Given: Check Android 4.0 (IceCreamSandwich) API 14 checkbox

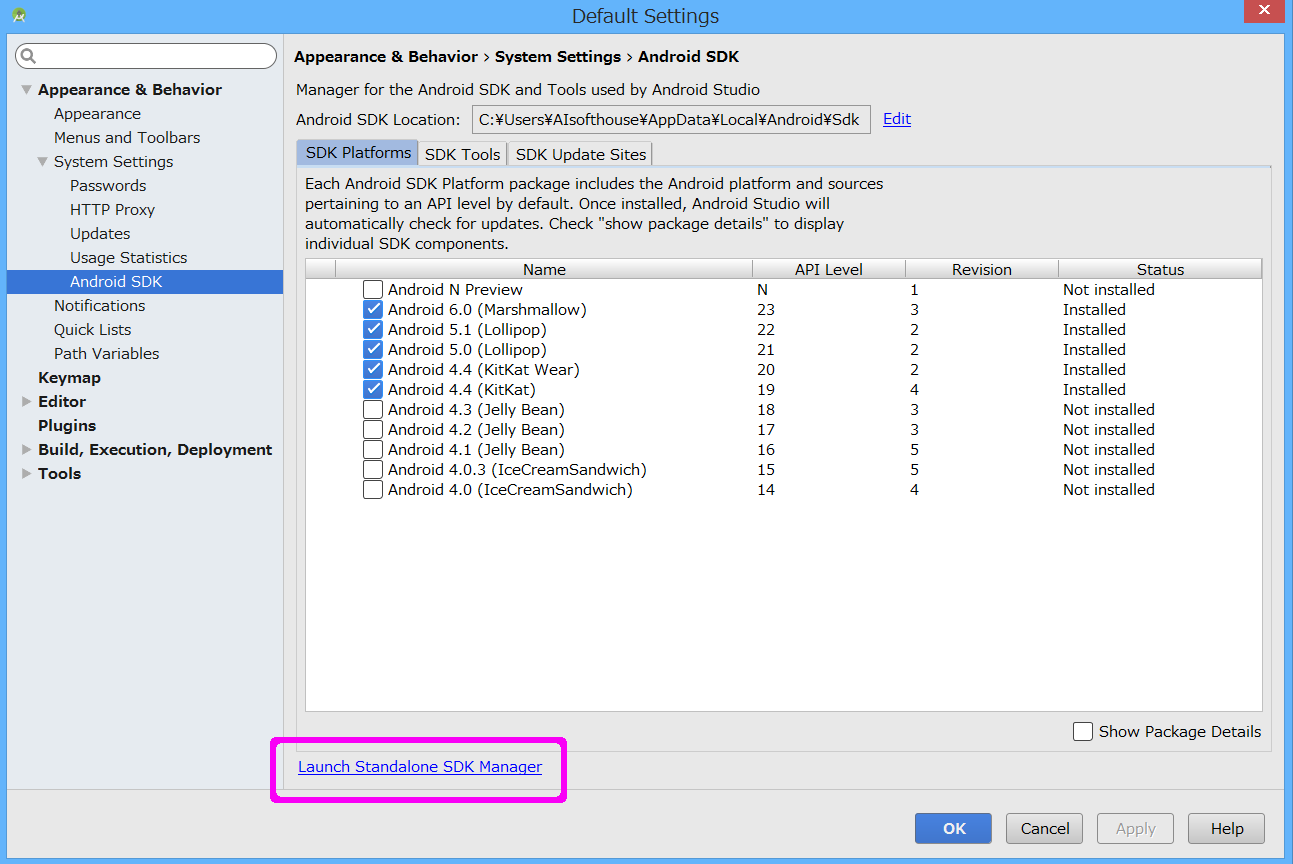Looking at the screenshot, I should 373,490.
